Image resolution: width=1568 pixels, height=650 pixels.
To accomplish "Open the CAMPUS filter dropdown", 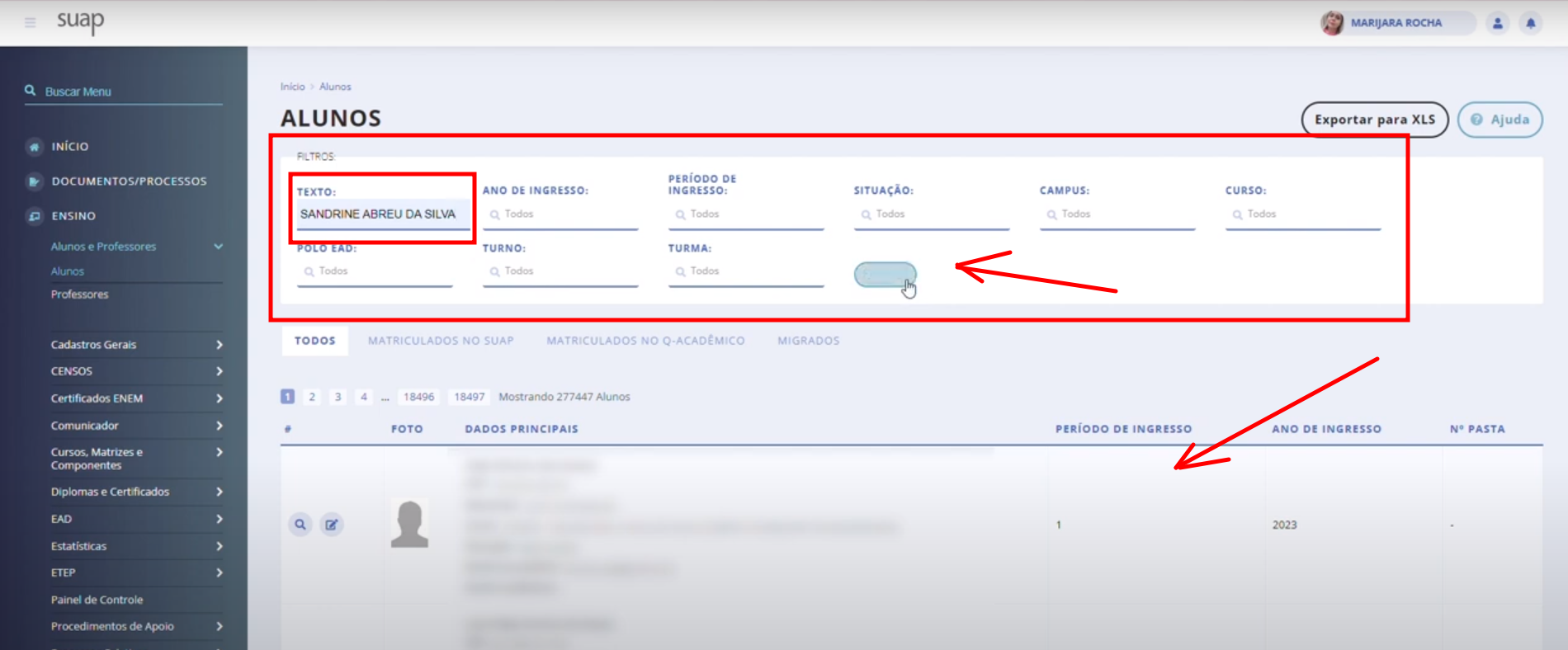I will tap(1117, 214).
